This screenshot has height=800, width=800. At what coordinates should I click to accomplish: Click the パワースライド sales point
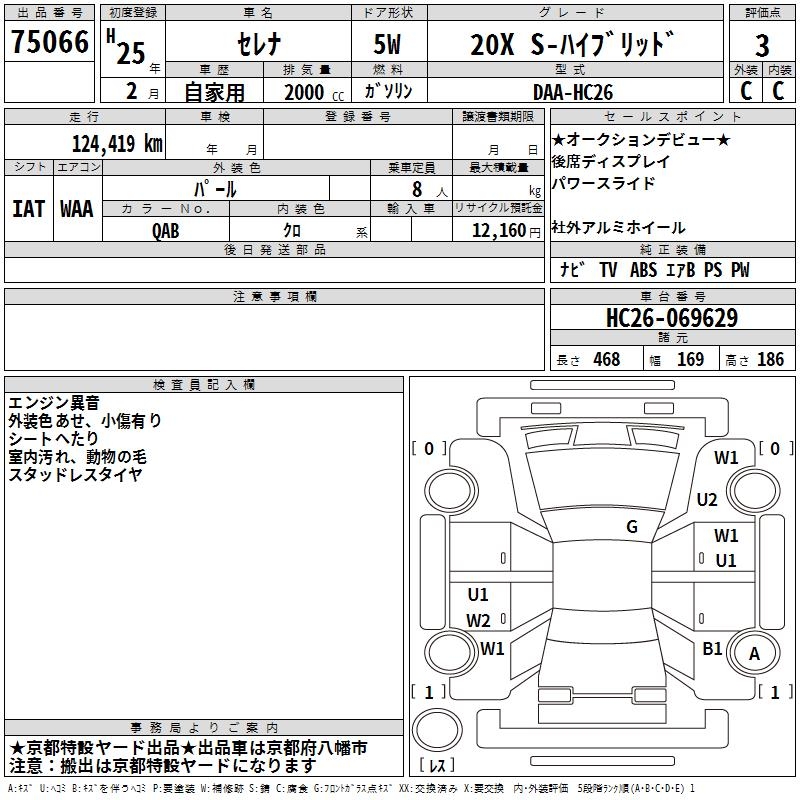point(603,183)
